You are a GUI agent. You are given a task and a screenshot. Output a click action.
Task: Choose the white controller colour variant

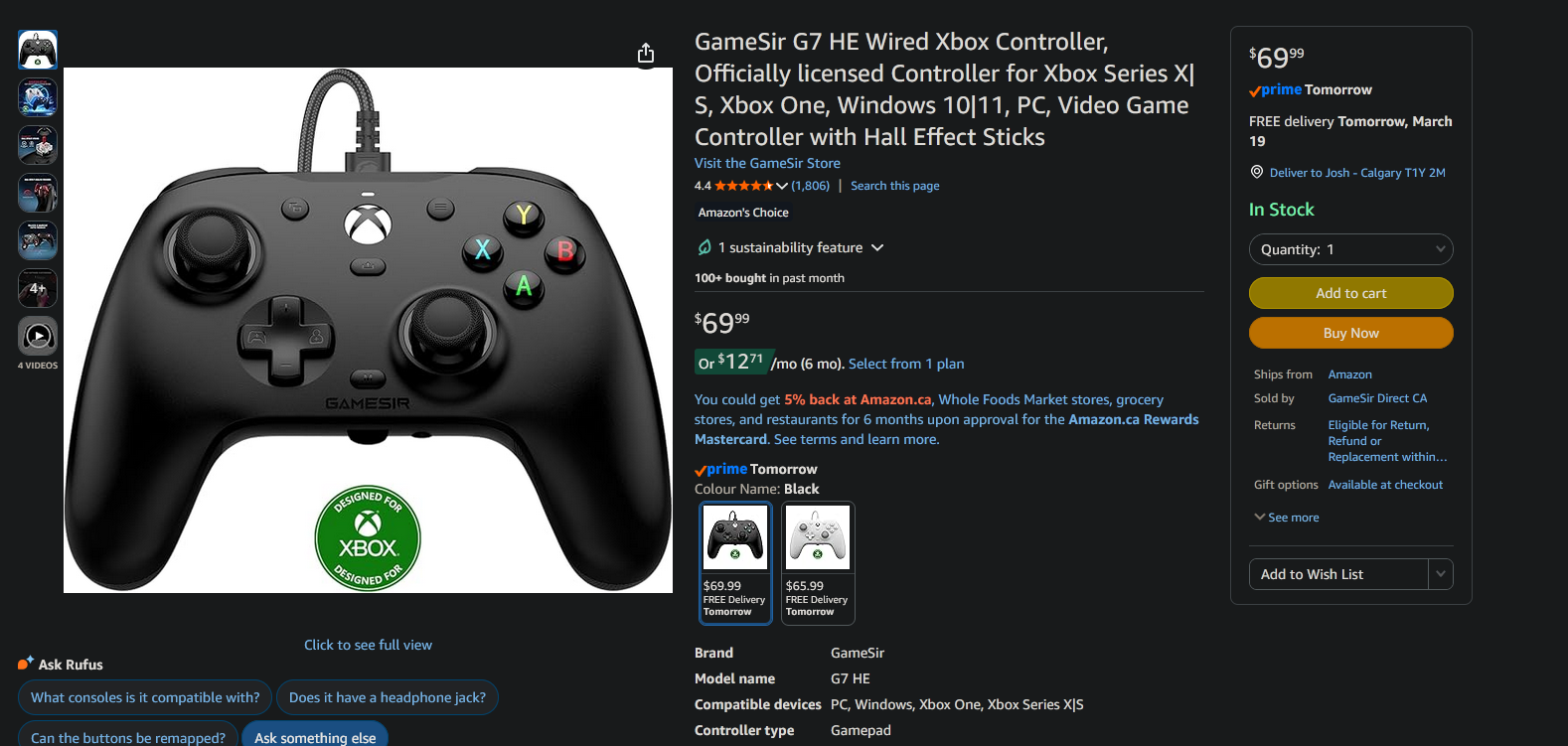coord(818,563)
